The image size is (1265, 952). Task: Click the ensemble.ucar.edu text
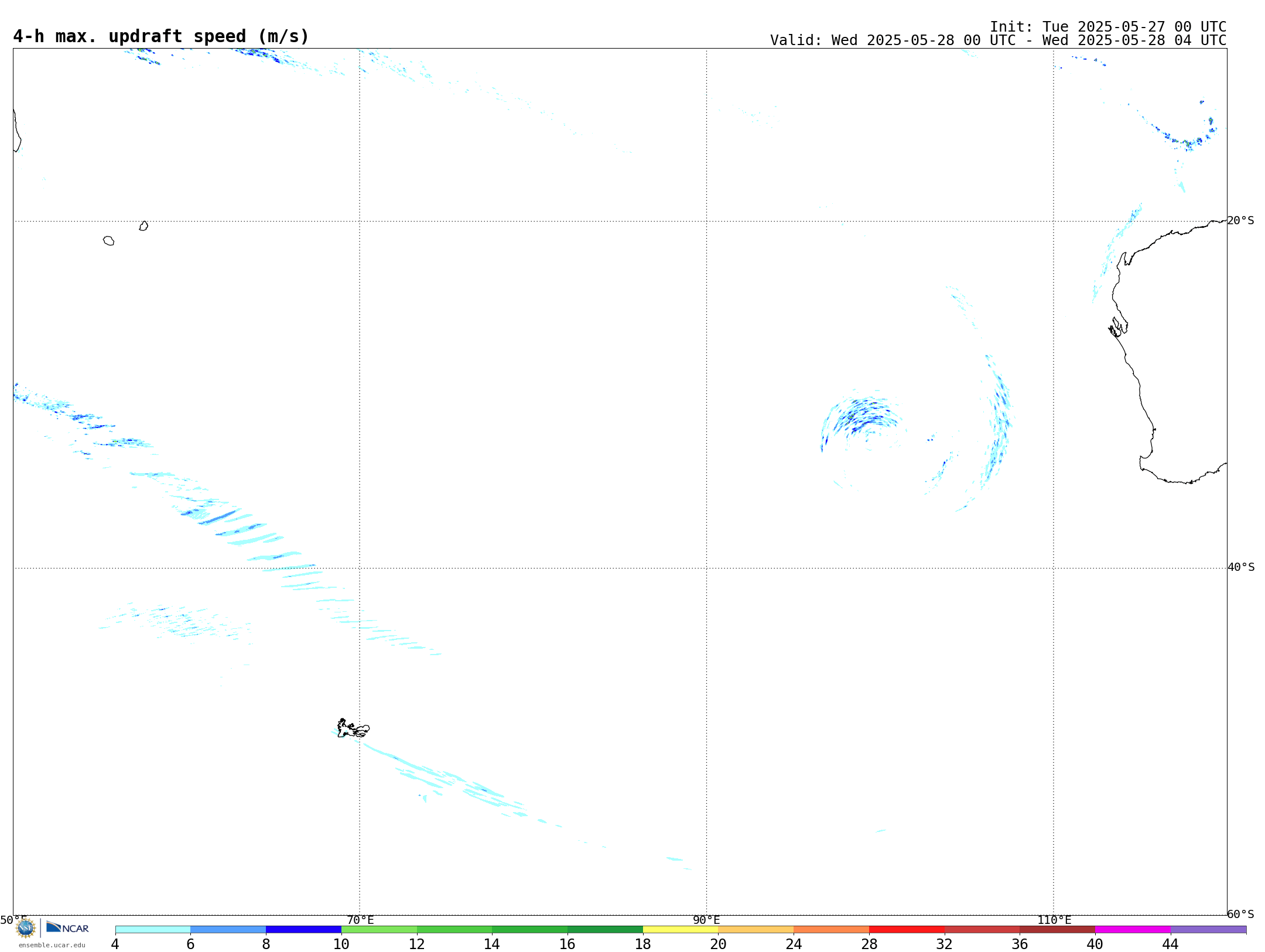[52, 945]
